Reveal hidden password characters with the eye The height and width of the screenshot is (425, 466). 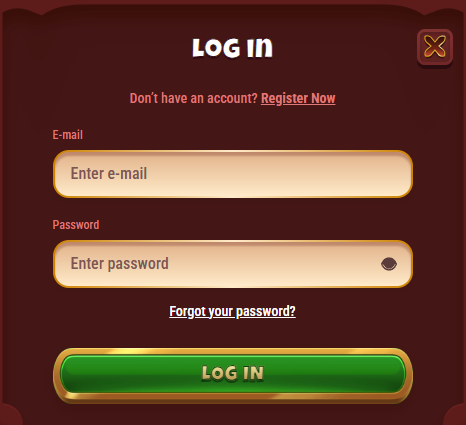click(389, 264)
